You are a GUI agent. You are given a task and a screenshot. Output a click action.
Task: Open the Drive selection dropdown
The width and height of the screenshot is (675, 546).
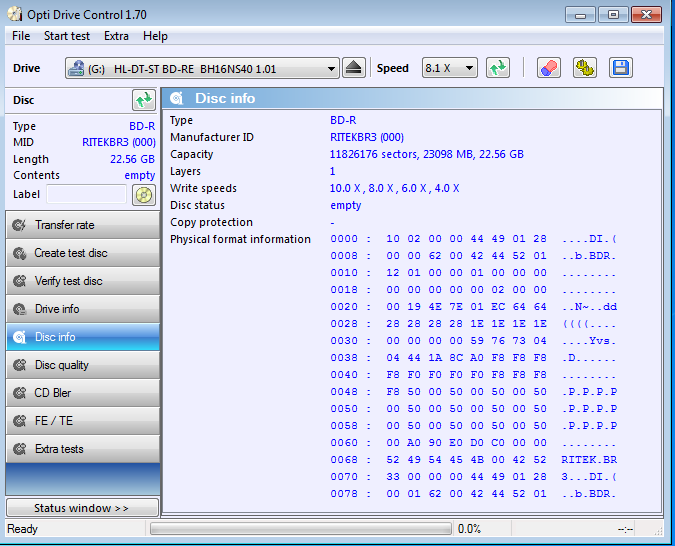pos(202,68)
